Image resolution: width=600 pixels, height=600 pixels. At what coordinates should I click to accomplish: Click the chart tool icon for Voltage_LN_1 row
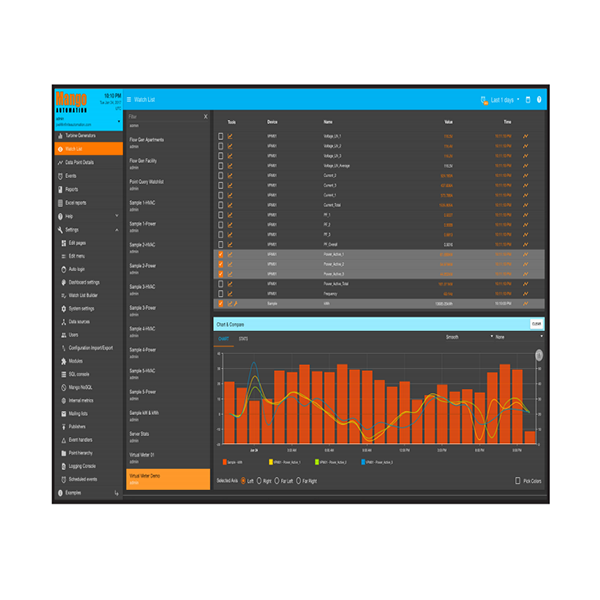pyautogui.click(x=230, y=136)
